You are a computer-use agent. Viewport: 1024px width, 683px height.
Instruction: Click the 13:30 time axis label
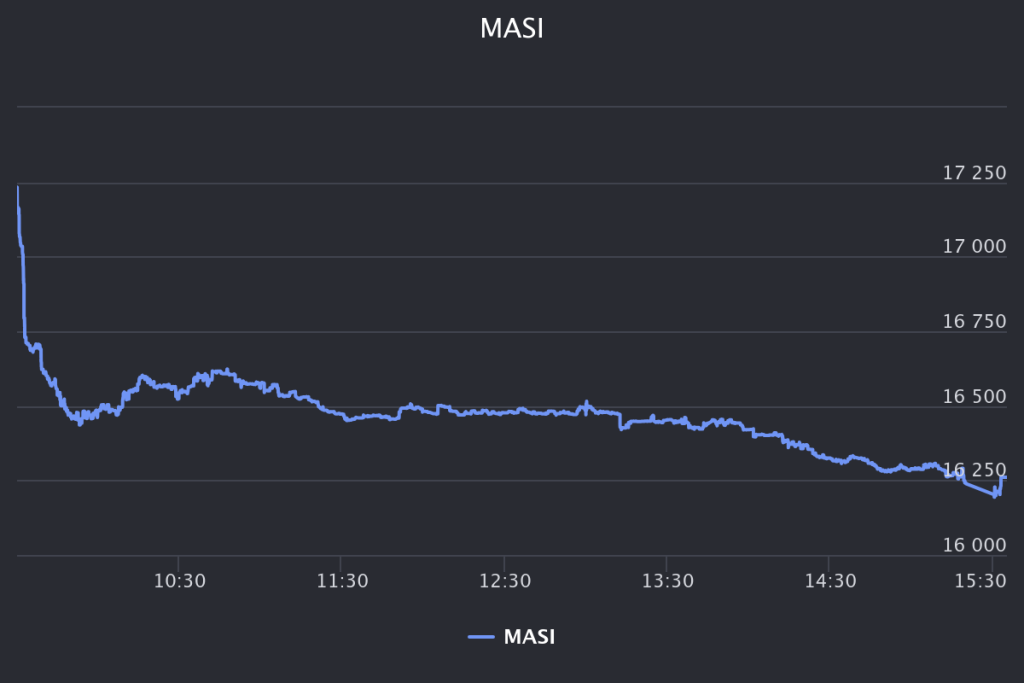pyautogui.click(x=667, y=581)
